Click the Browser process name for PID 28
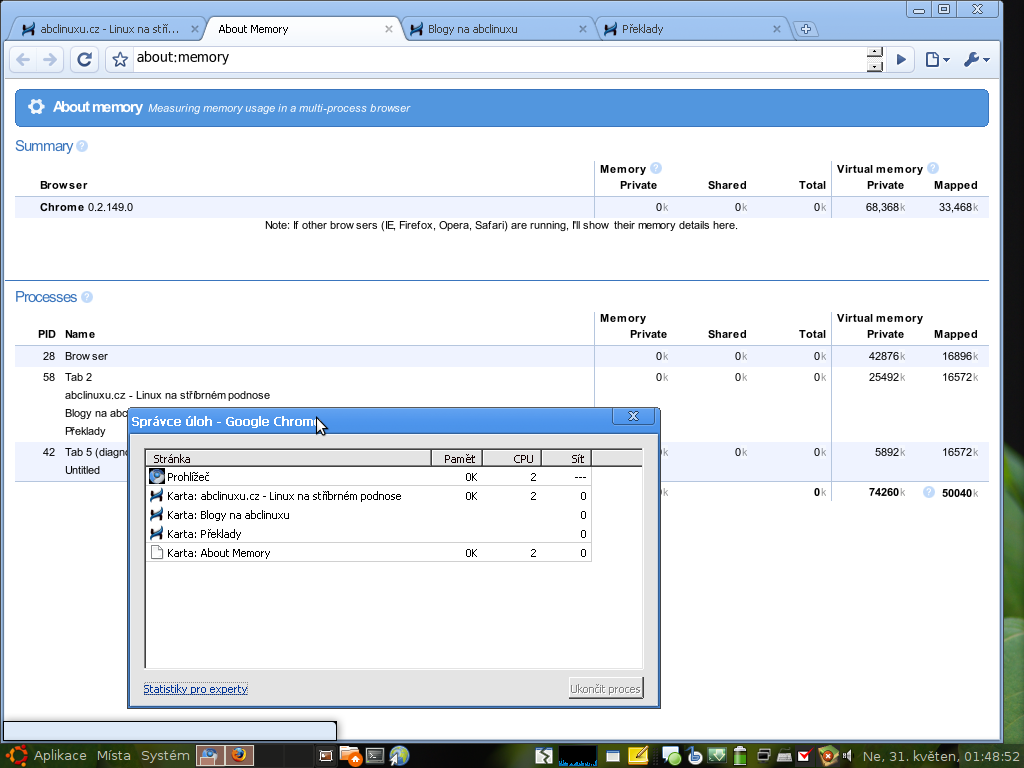 (x=86, y=356)
